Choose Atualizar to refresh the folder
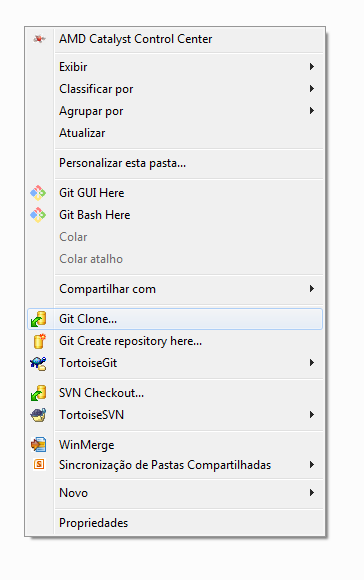 tap(175, 133)
